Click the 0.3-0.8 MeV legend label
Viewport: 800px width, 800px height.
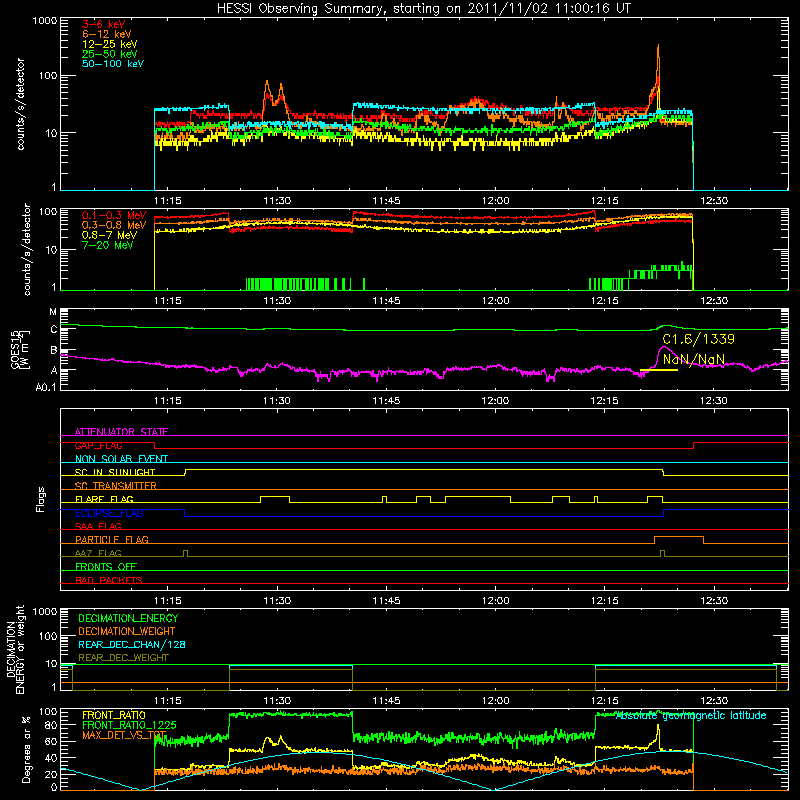[x=114, y=225]
